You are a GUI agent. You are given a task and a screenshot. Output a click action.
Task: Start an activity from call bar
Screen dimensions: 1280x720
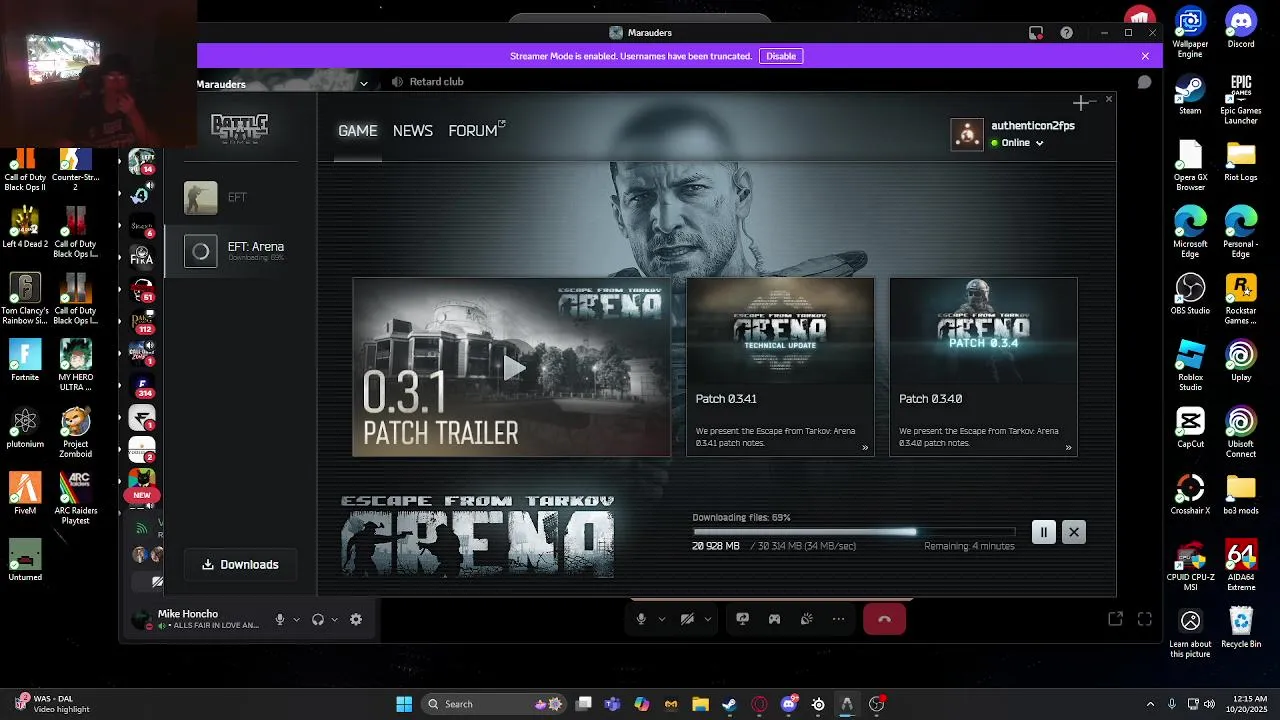[774, 619]
